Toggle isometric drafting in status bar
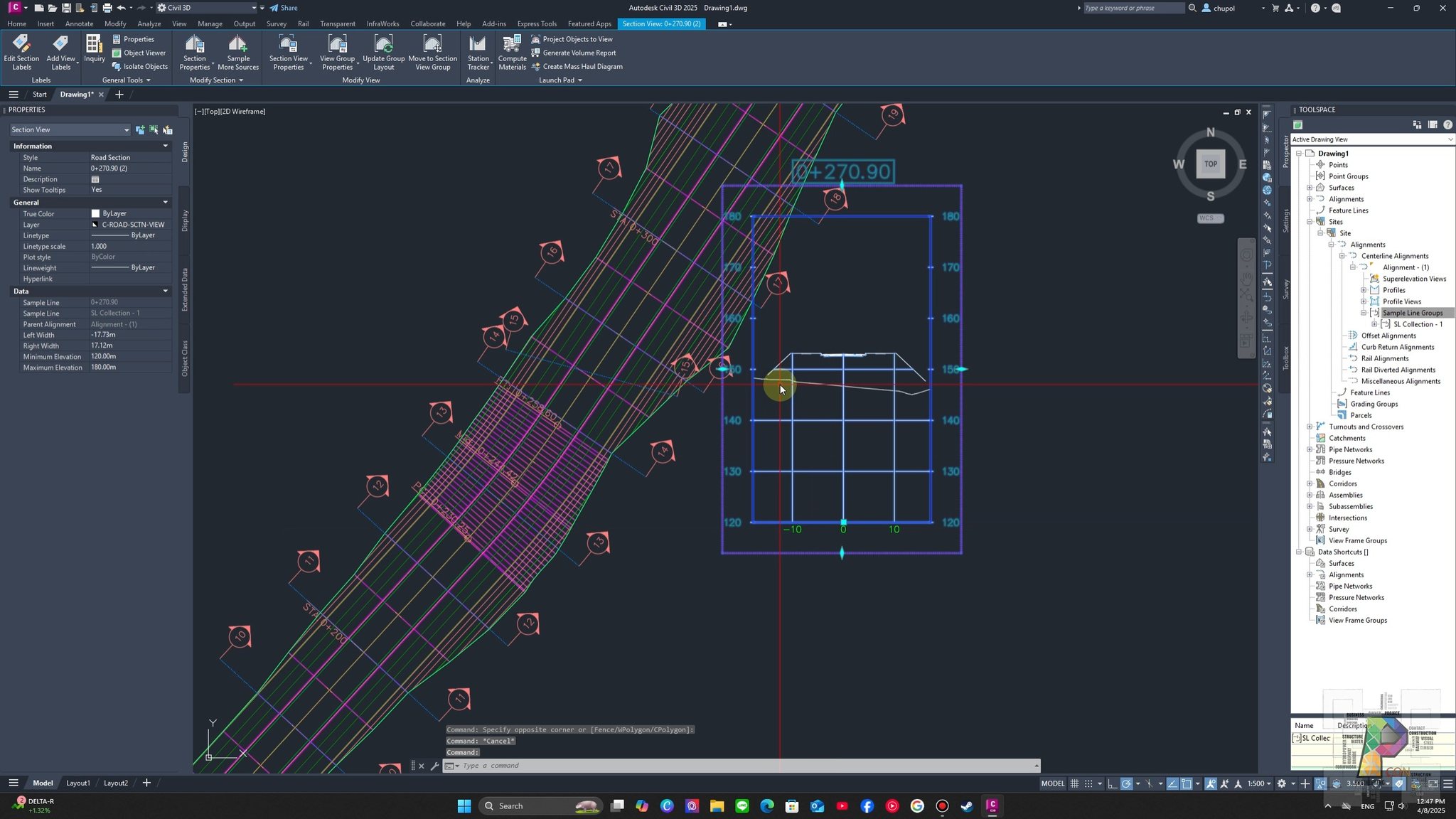 coord(1150,783)
